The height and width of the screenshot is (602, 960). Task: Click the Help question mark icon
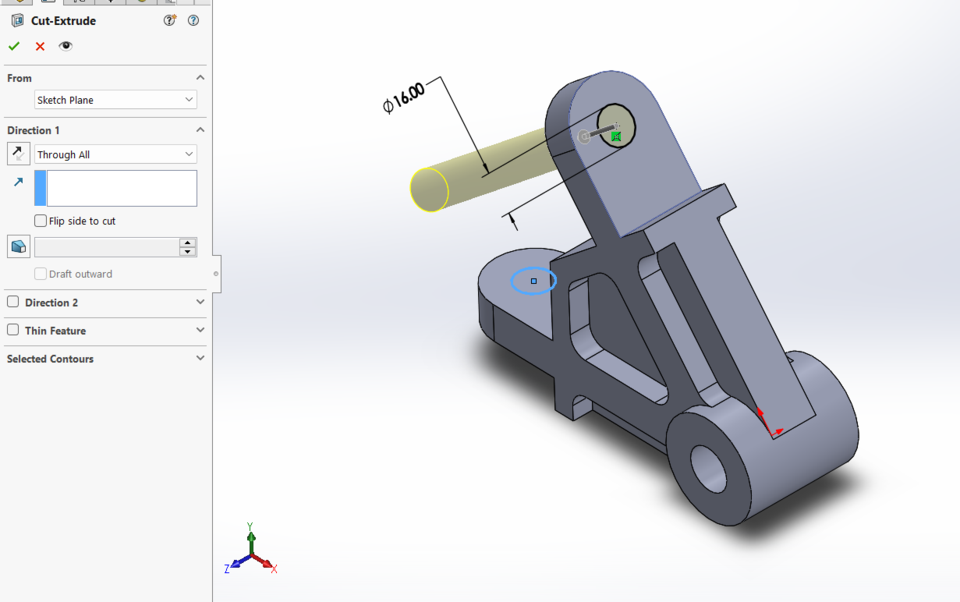193,20
